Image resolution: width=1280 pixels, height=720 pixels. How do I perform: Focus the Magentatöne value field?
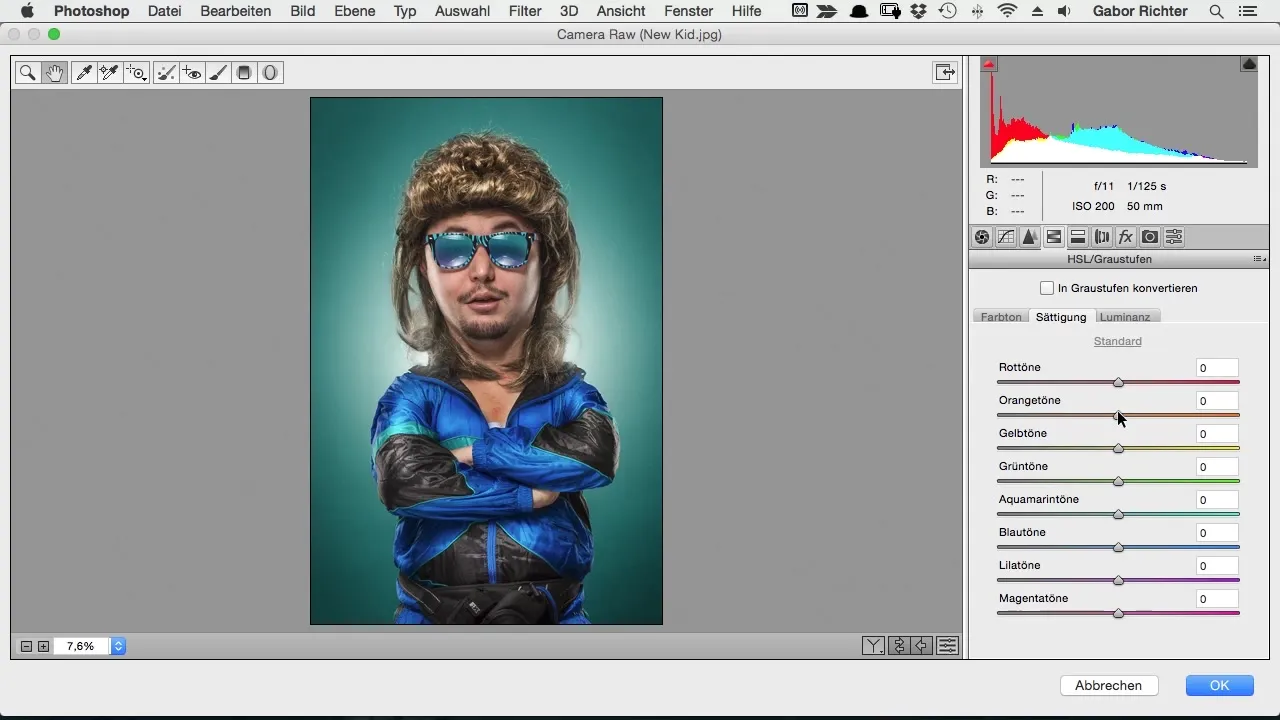click(x=1217, y=599)
